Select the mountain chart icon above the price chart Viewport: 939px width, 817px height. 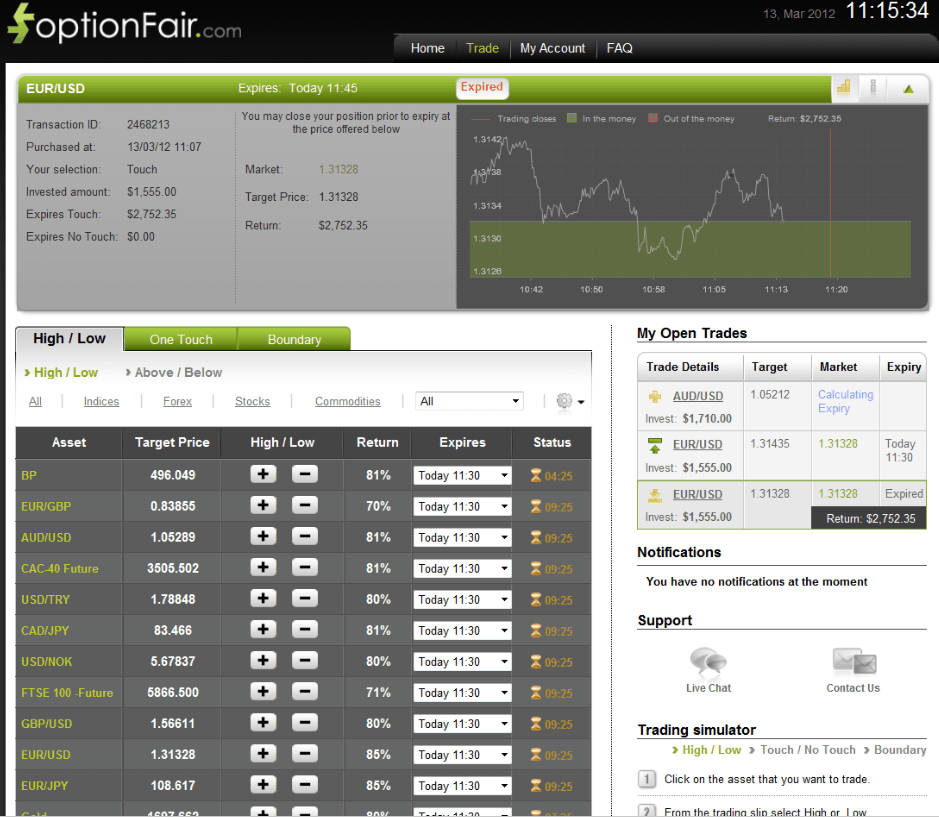point(908,88)
